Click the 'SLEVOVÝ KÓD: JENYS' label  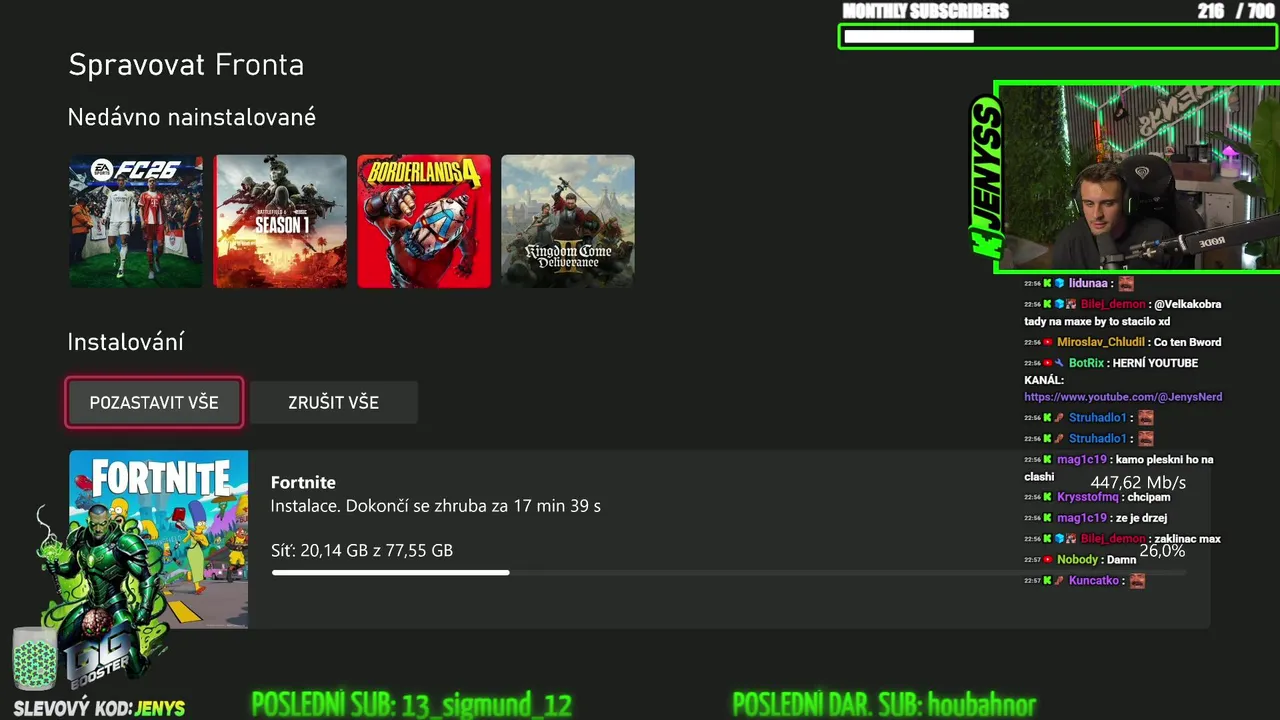point(99,708)
